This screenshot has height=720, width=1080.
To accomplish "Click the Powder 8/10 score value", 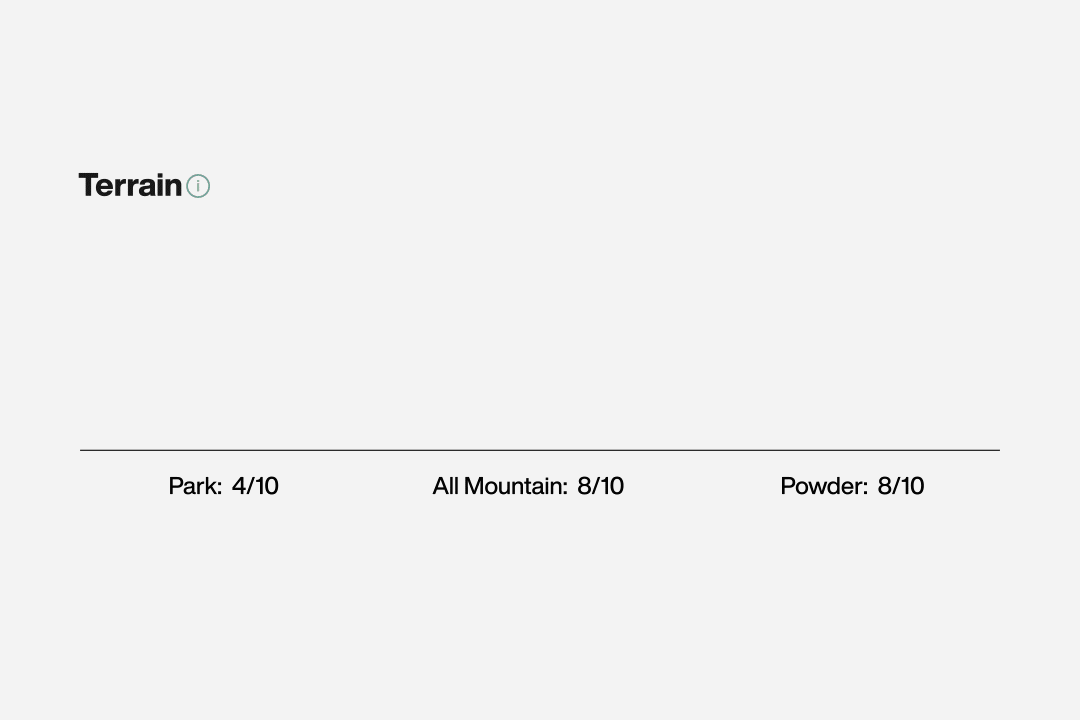I will (901, 486).
